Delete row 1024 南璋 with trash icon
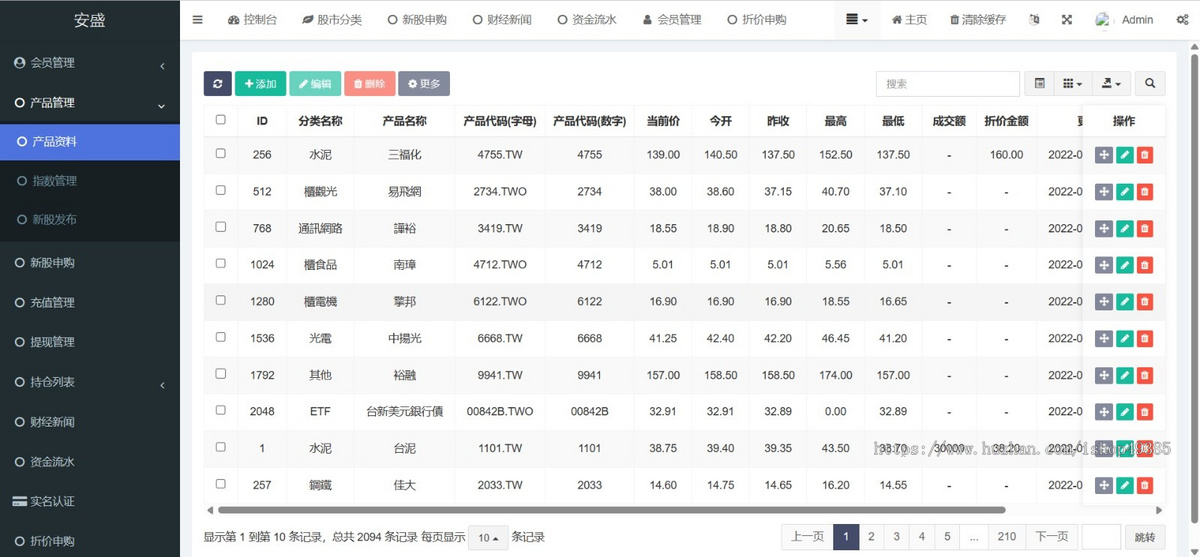Image resolution: width=1200 pixels, height=557 pixels. click(x=1145, y=265)
